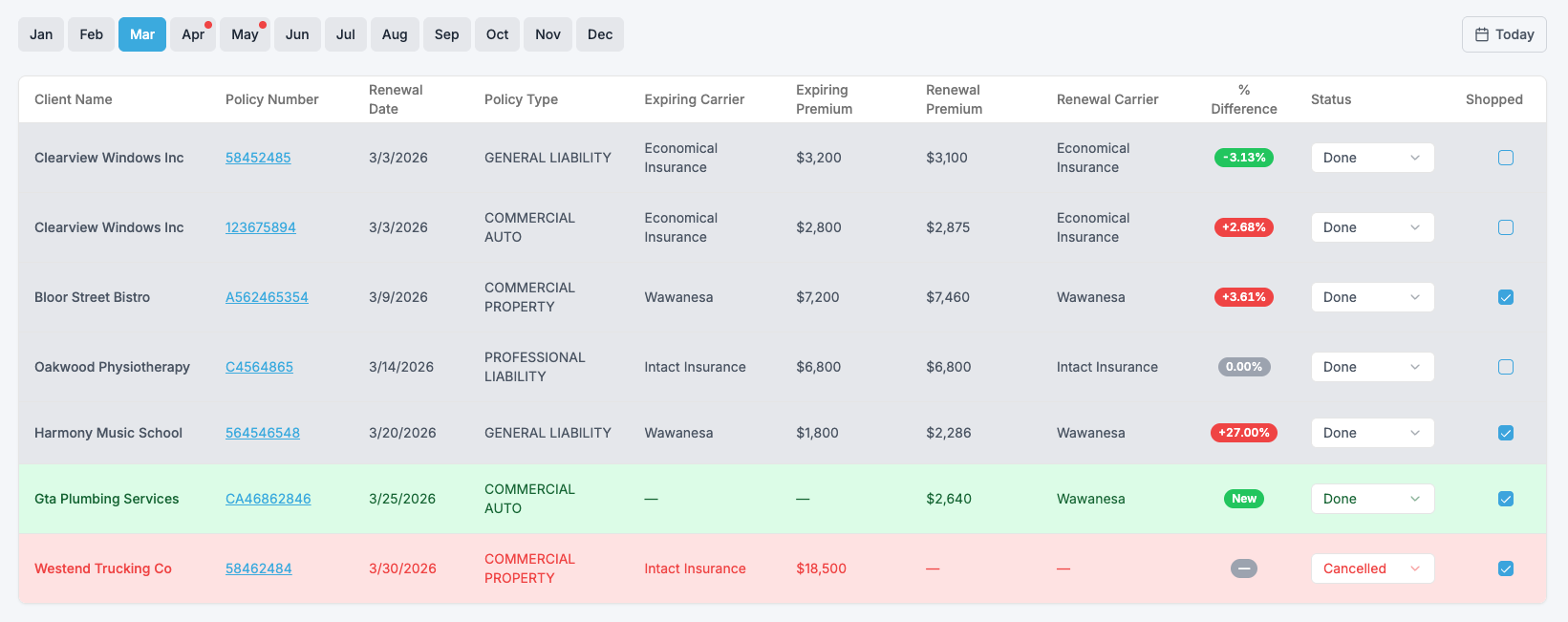1568x622 pixels.
Task: Click the 0.00% grey badge for Oakwood
Action: (x=1243, y=367)
